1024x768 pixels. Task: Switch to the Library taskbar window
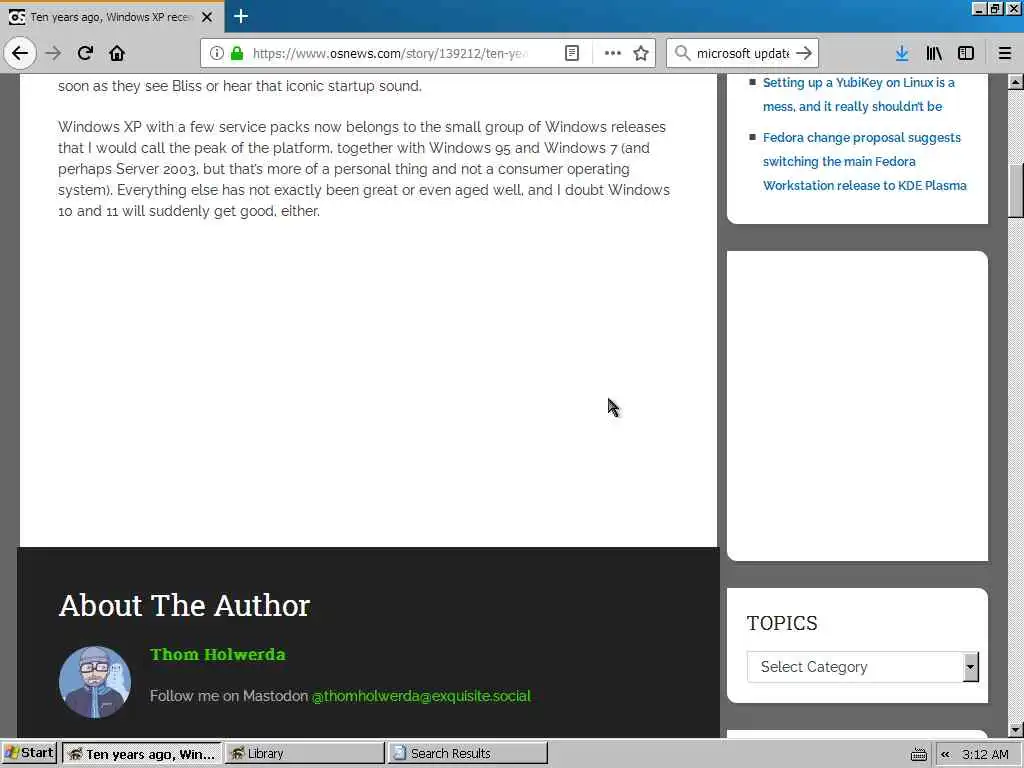305,754
